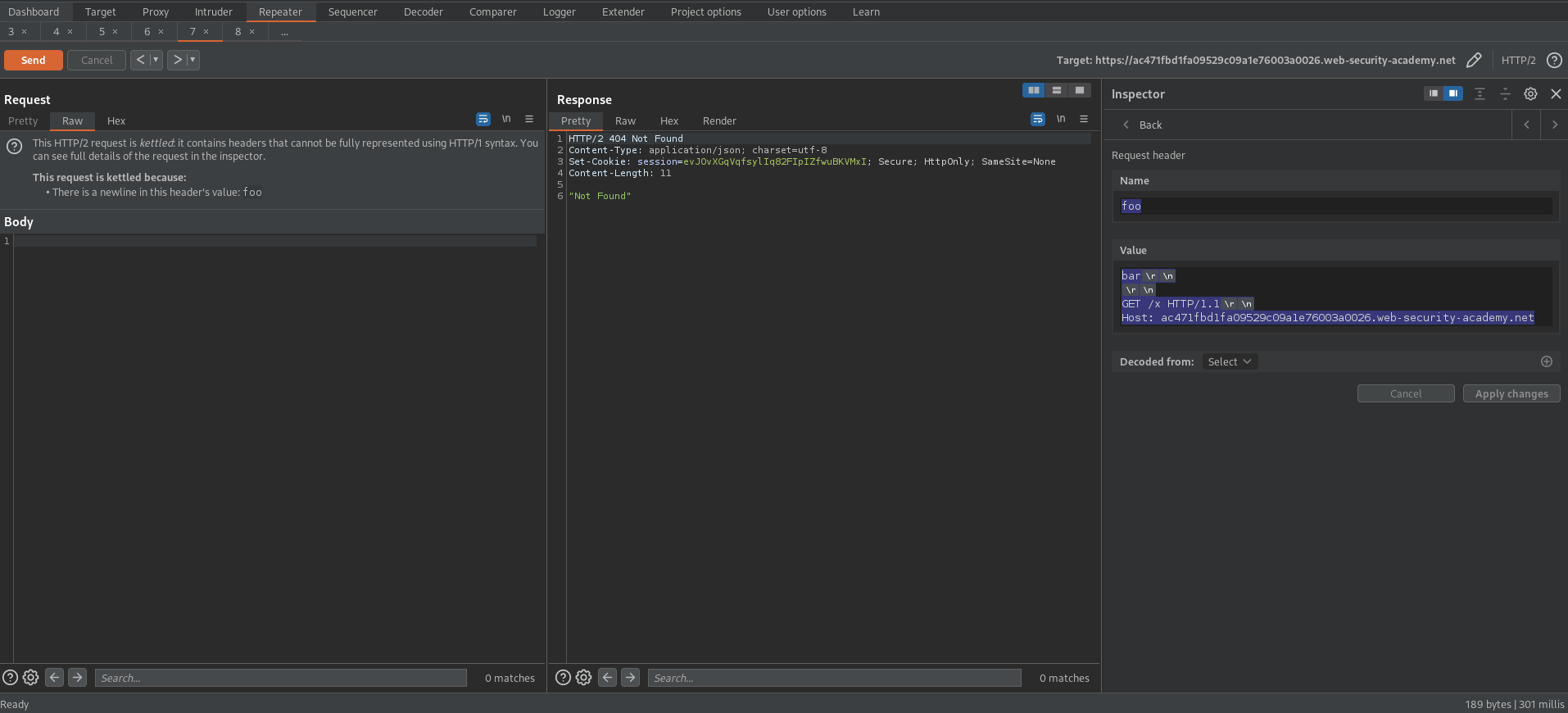Toggle request word wrap icon

[483, 119]
